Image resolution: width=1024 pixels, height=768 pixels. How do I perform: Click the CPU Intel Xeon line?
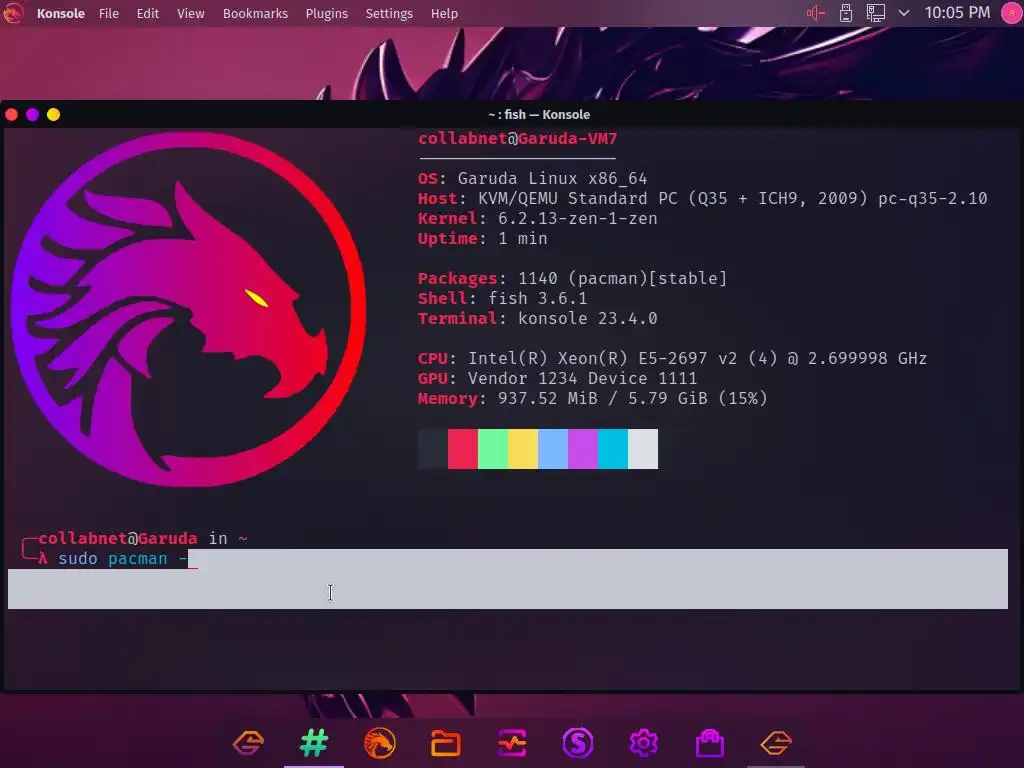[x=673, y=359]
